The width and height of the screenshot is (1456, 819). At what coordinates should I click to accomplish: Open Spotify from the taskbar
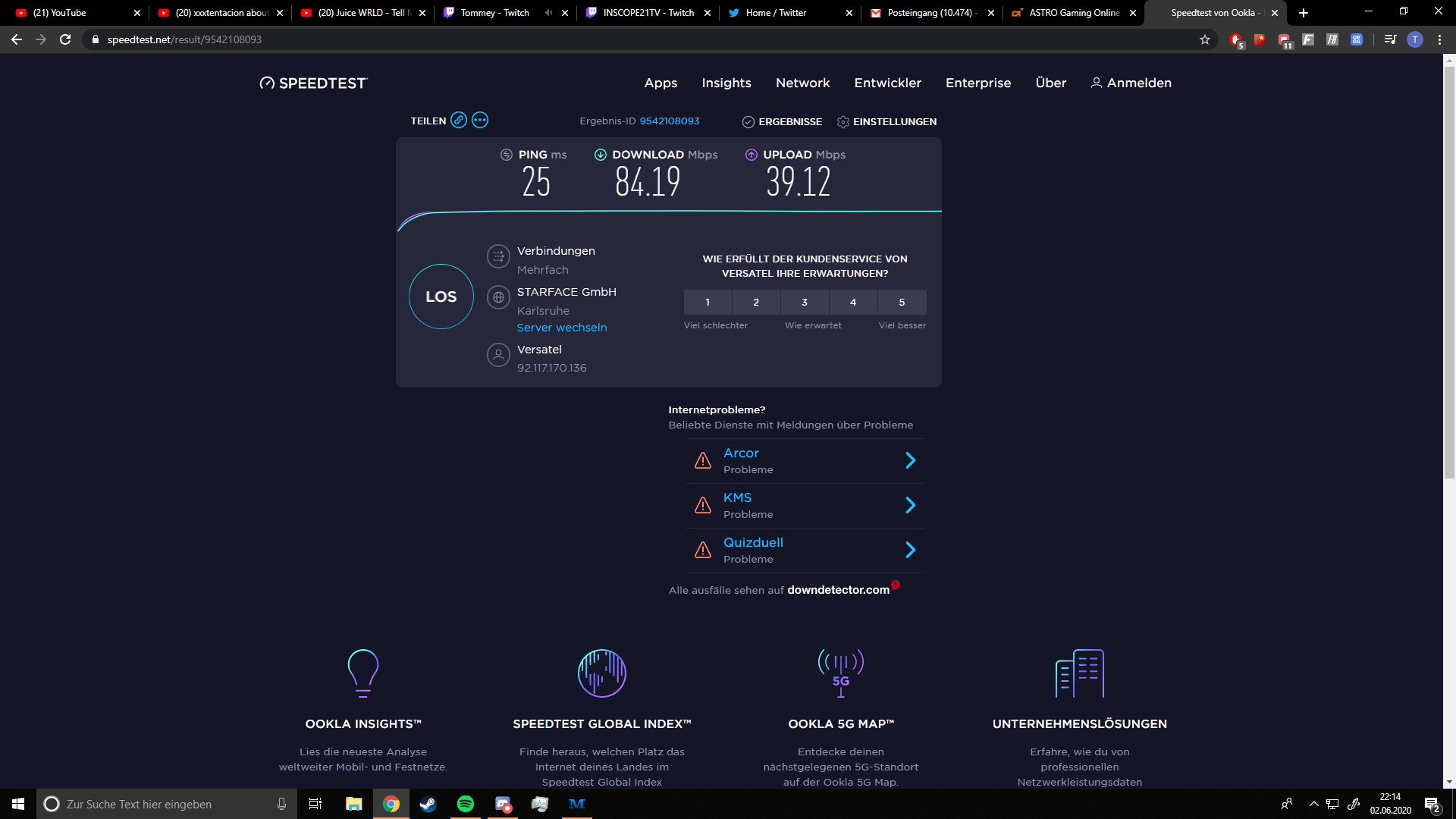(465, 804)
